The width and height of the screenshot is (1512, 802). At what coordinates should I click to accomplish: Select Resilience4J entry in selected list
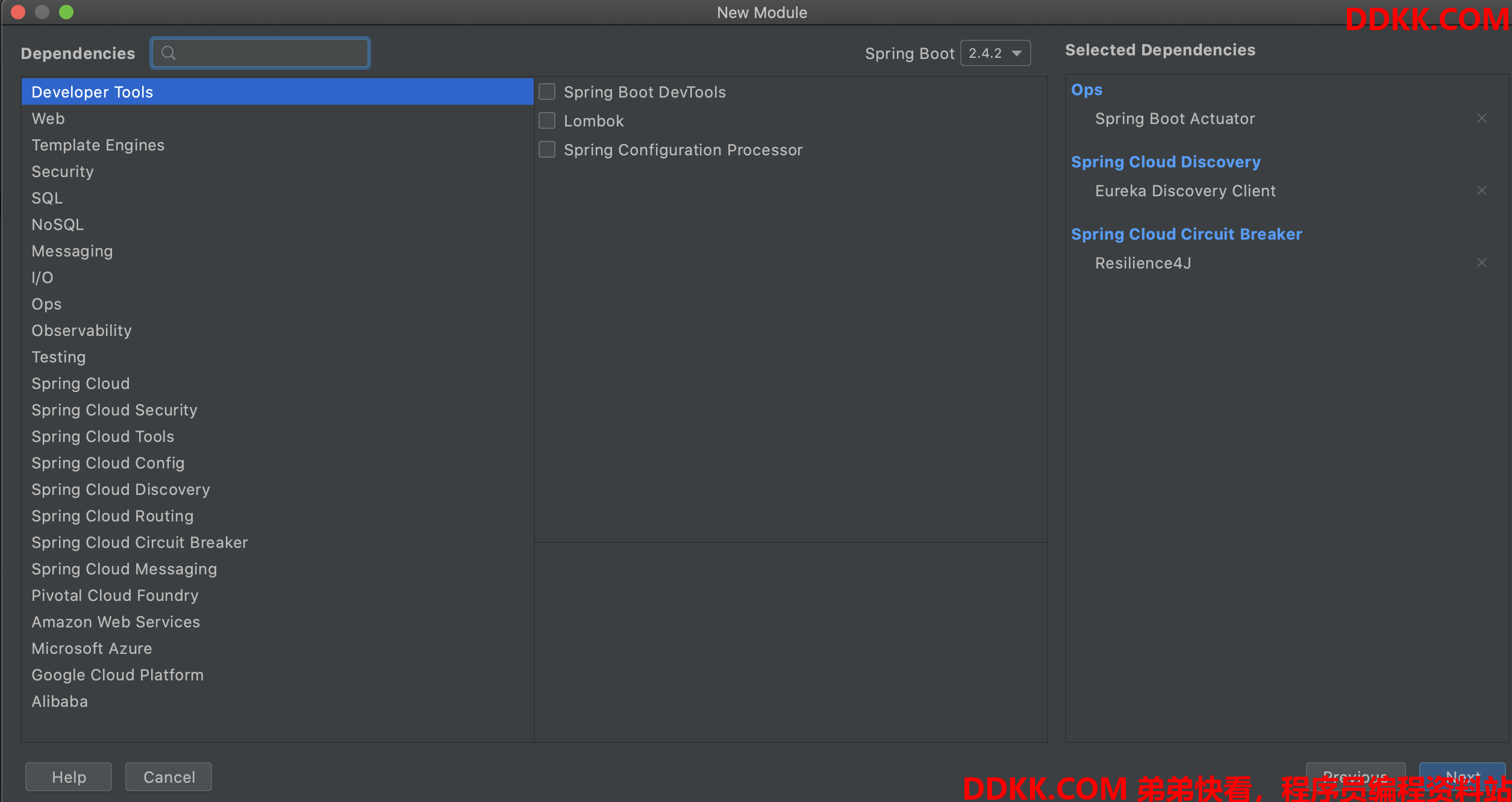coord(1143,263)
